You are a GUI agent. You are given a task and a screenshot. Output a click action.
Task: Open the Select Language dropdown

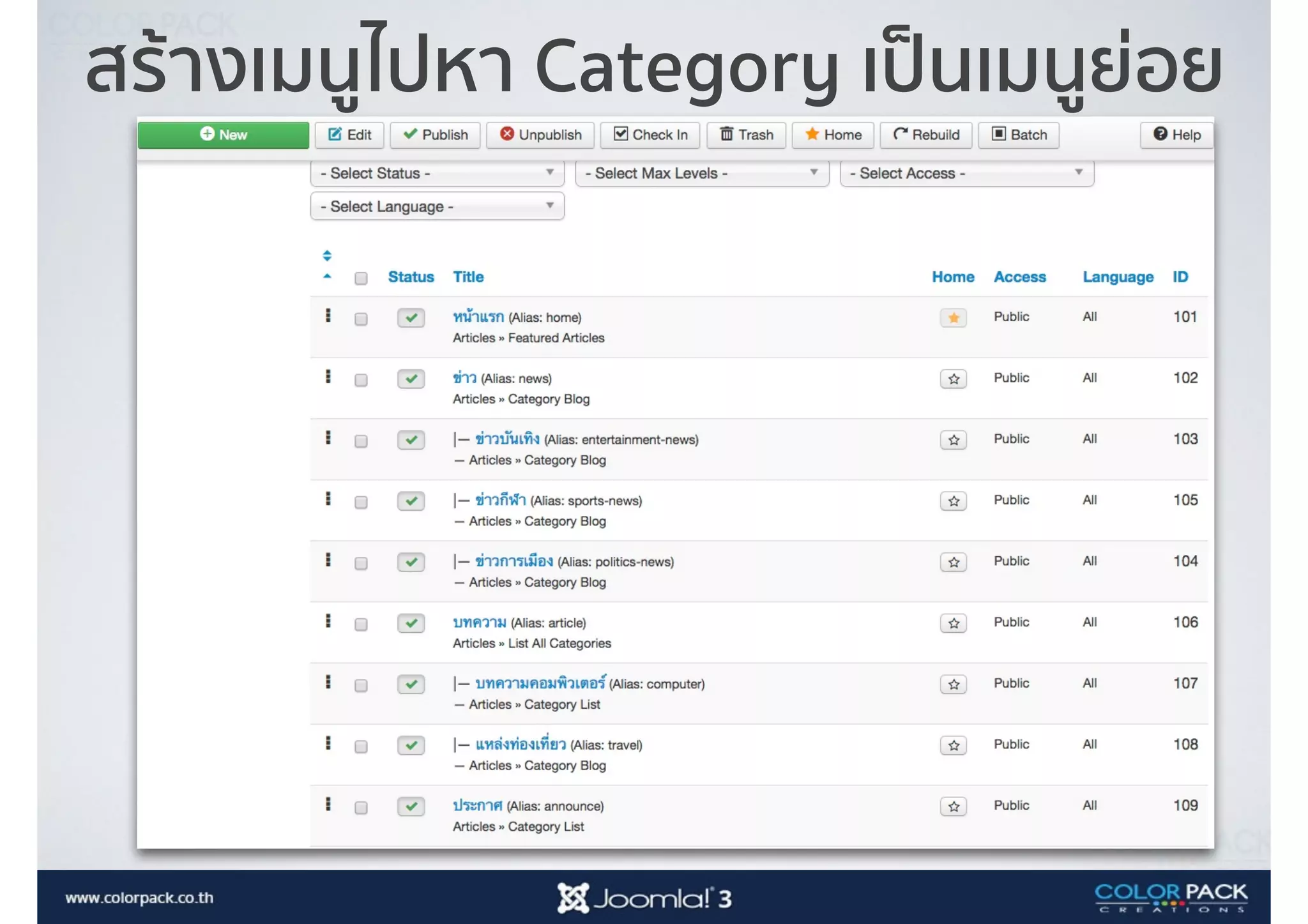pos(437,206)
